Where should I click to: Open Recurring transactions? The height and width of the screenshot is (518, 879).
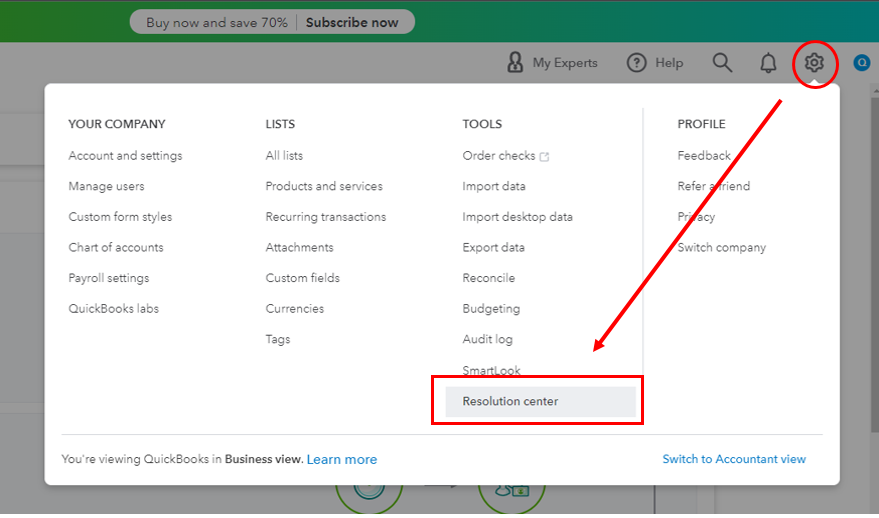[x=326, y=217]
